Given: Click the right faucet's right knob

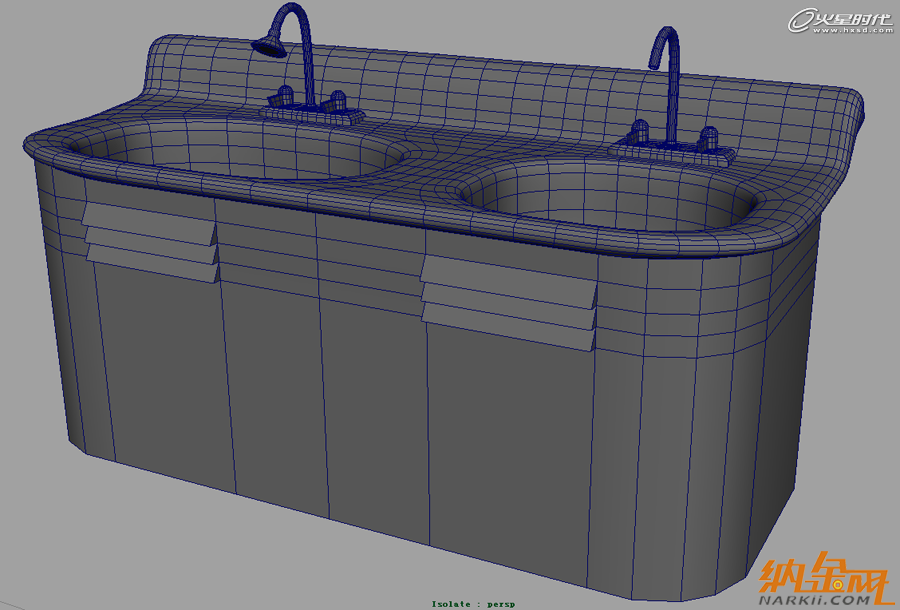Looking at the screenshot, I should [x=708, y=138].
